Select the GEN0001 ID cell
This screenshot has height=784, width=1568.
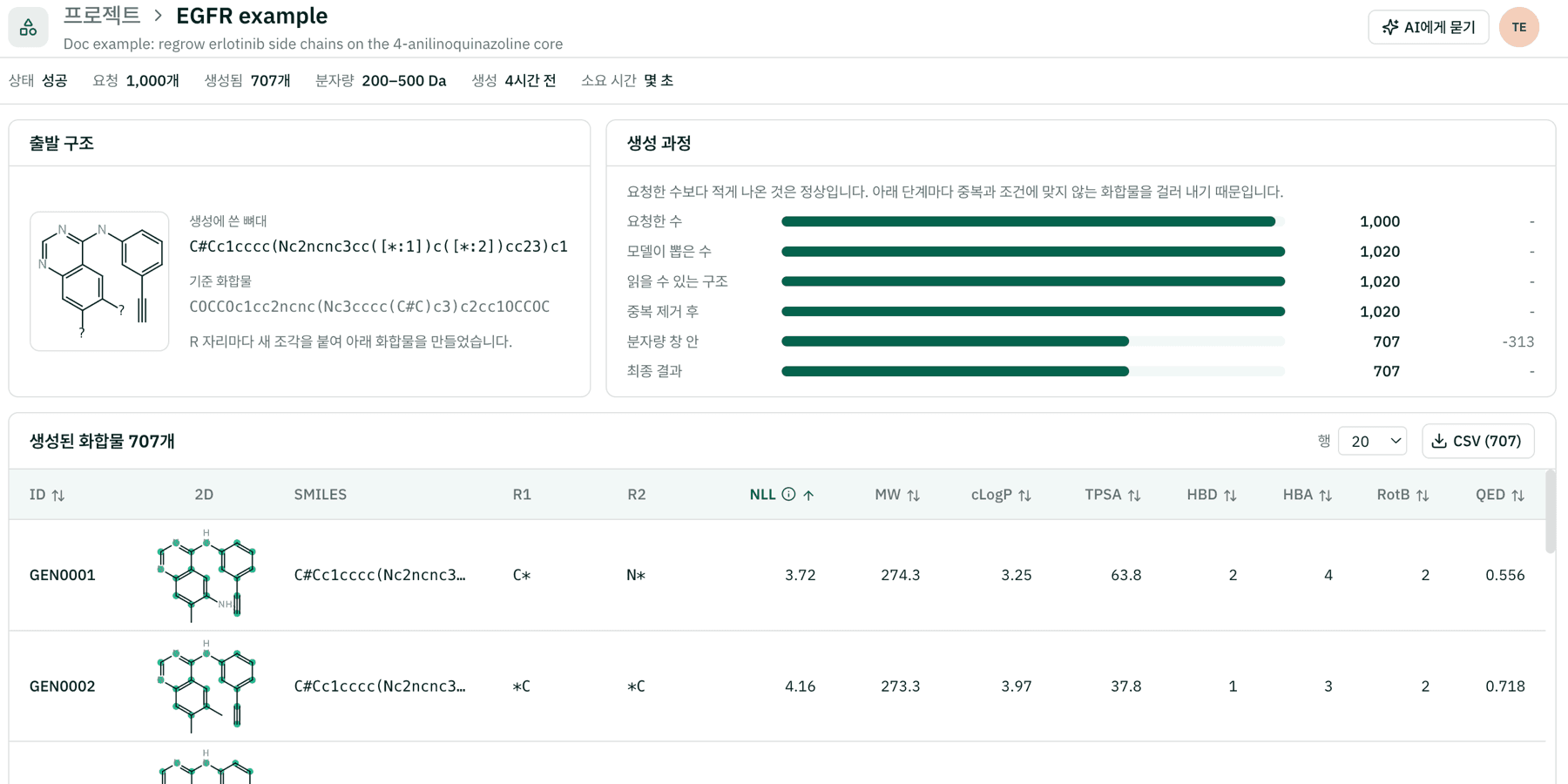[x=62, y=575]
